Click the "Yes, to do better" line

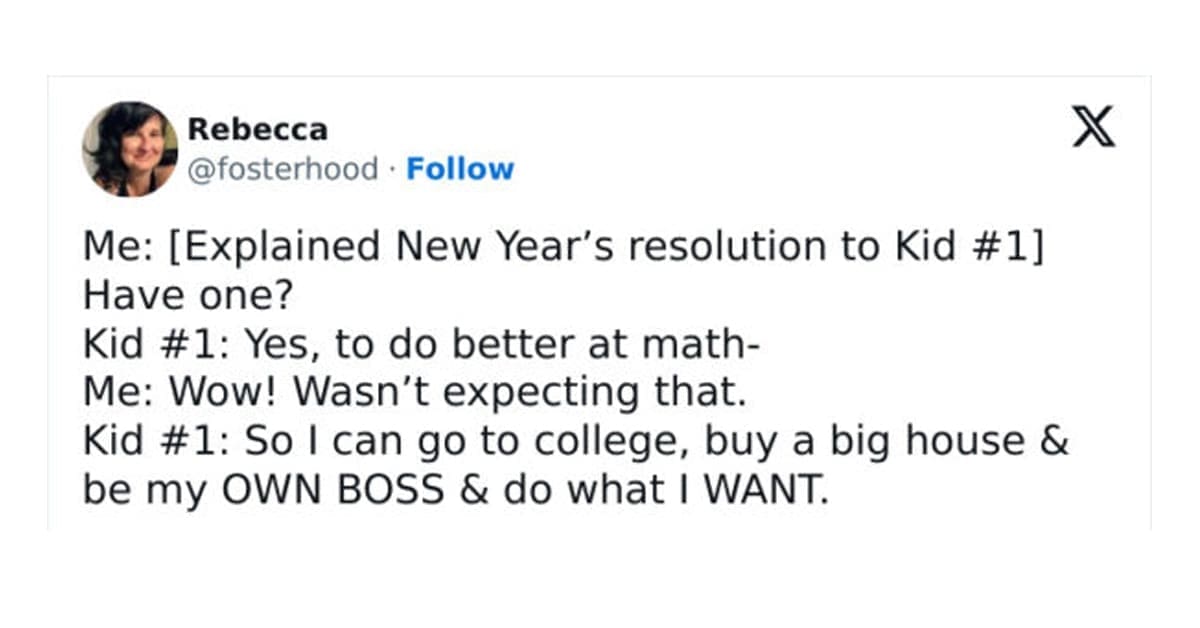pos(422,344)
